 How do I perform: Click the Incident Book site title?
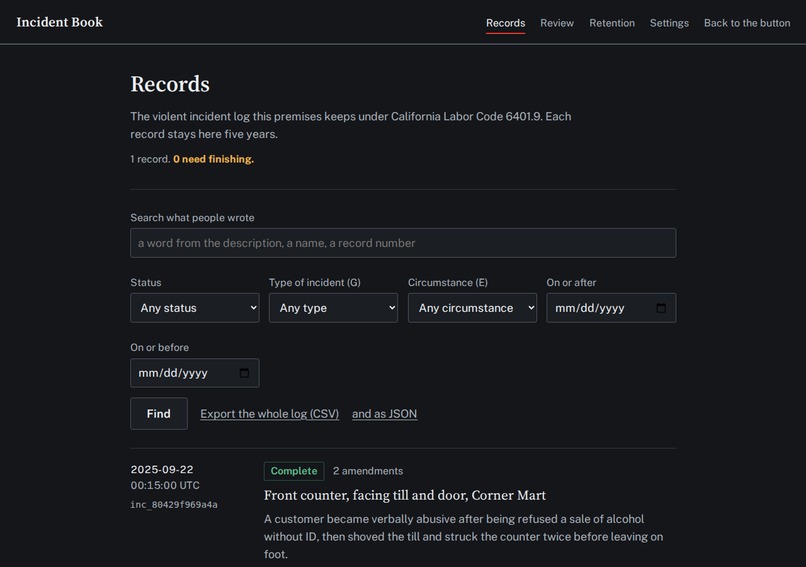[60, 22]
